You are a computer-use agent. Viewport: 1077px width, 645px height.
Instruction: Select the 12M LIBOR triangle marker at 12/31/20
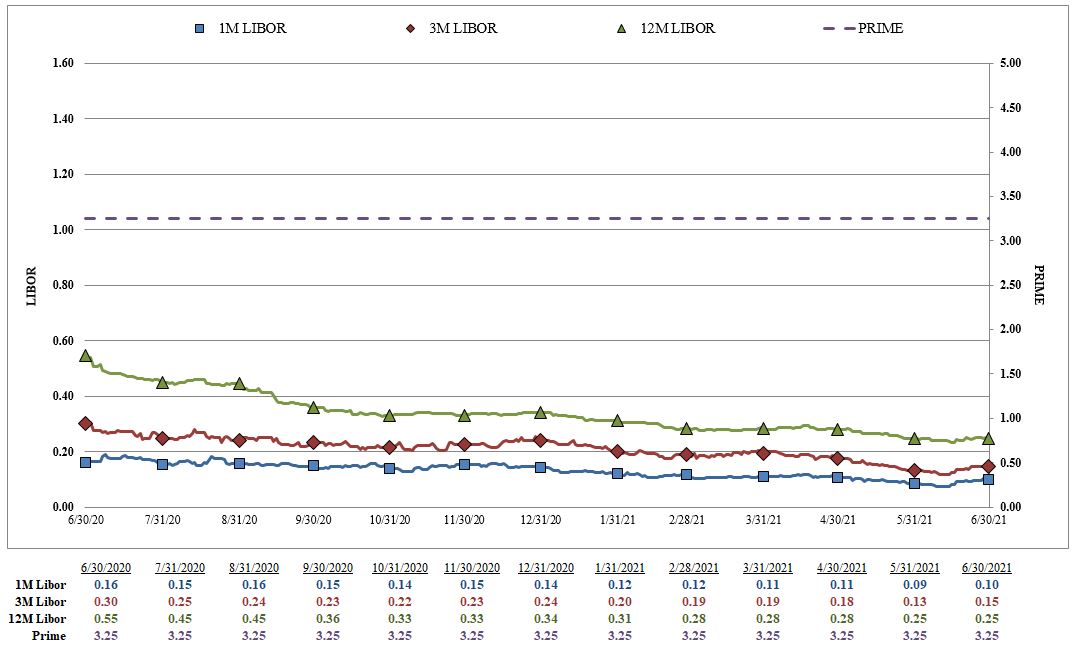click(x=540, y=412)
